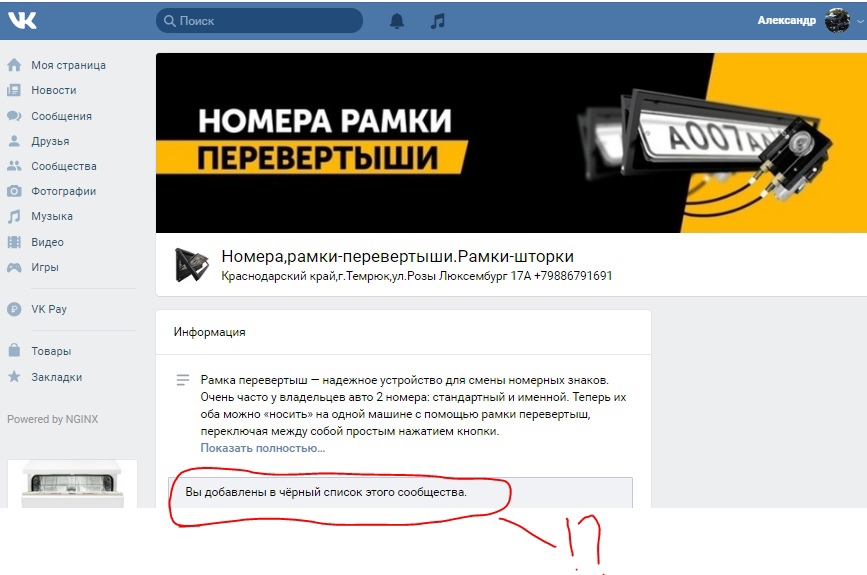Image resolution: width=867 pixels, height=575 pixels.
Task: Open Игры gamepad icon
Action: click(x=14, y=267)
